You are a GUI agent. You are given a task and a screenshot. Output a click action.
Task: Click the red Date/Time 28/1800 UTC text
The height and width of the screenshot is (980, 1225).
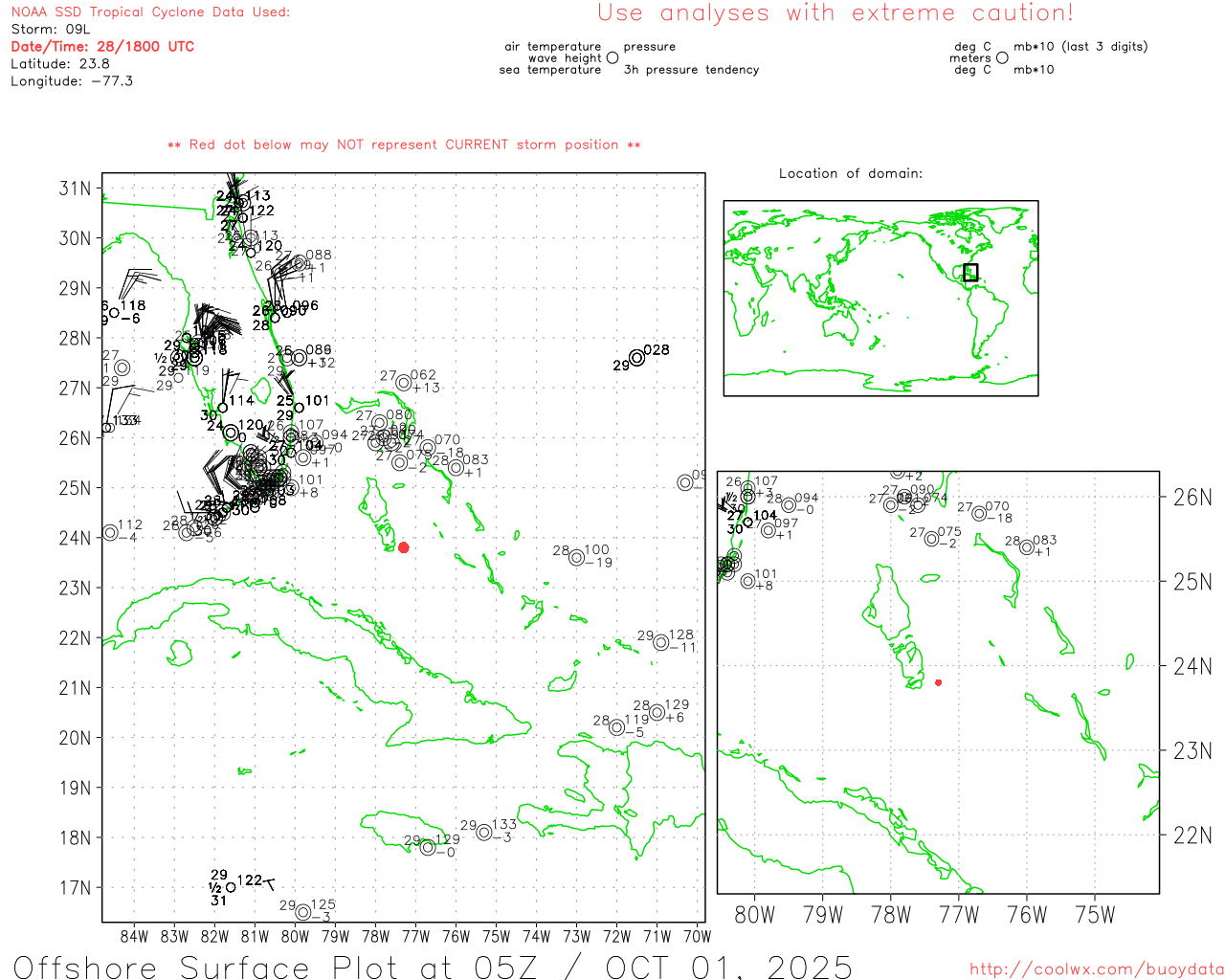102,46
